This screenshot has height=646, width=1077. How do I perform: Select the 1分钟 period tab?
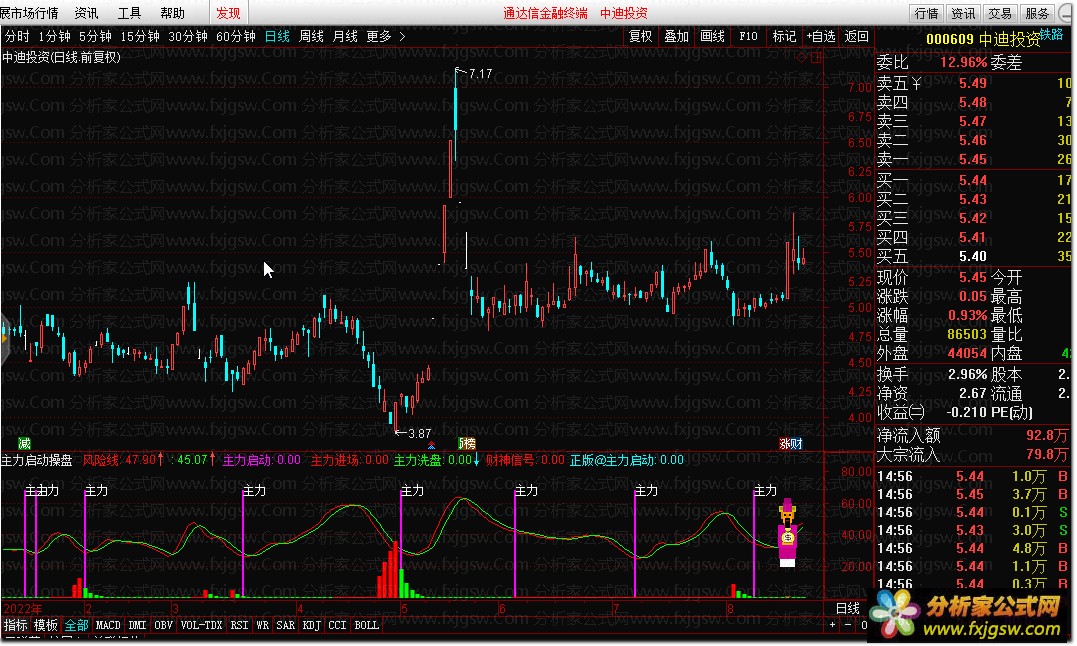pos(54,36)
